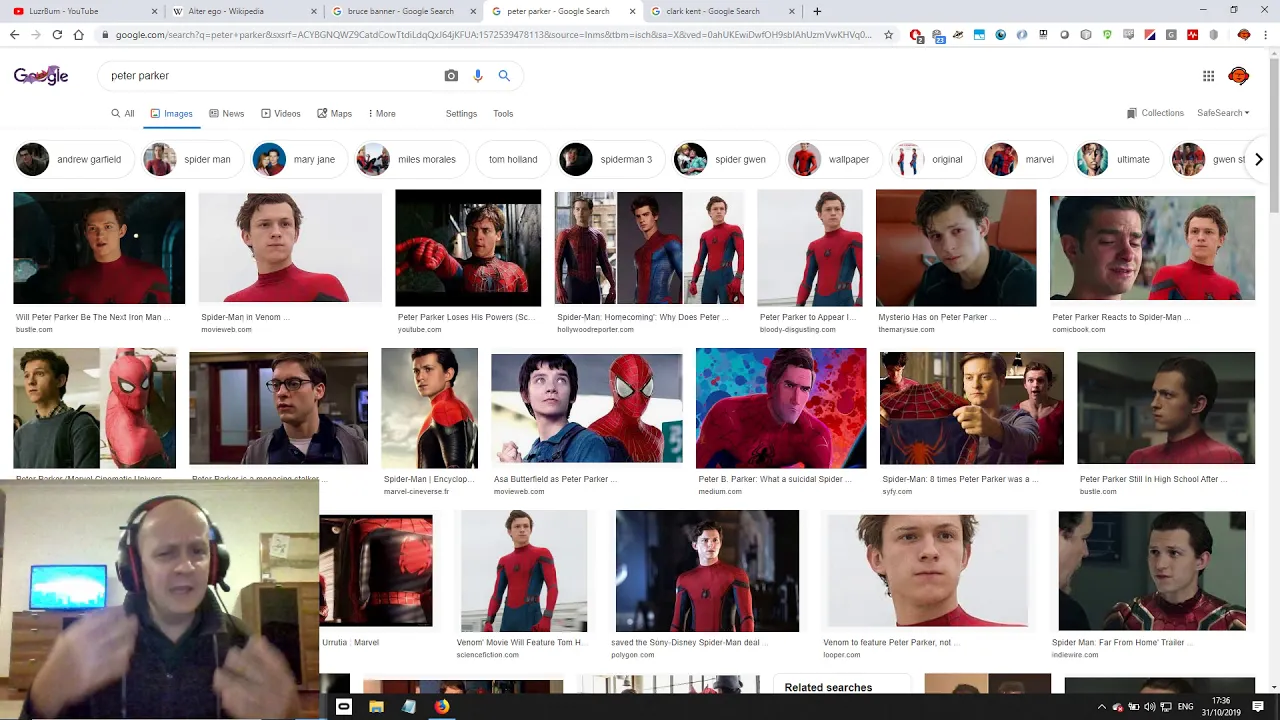
Task: Open Asa Butterfield as Peter Parker image
Action: click(x=587, y=409)
